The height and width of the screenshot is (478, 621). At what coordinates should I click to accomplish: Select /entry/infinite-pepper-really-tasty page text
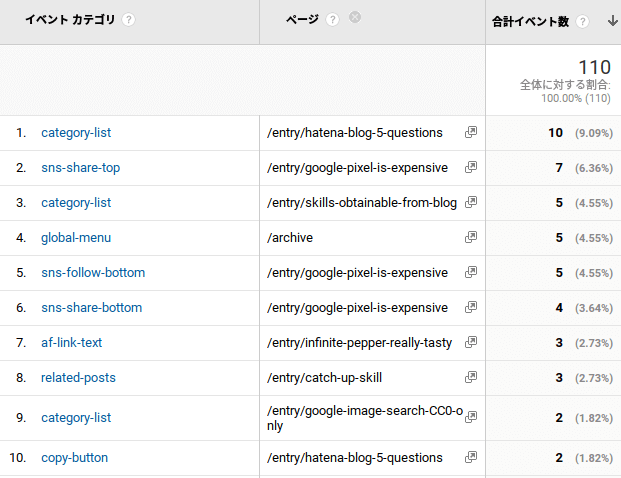click(x=359, y=343)
